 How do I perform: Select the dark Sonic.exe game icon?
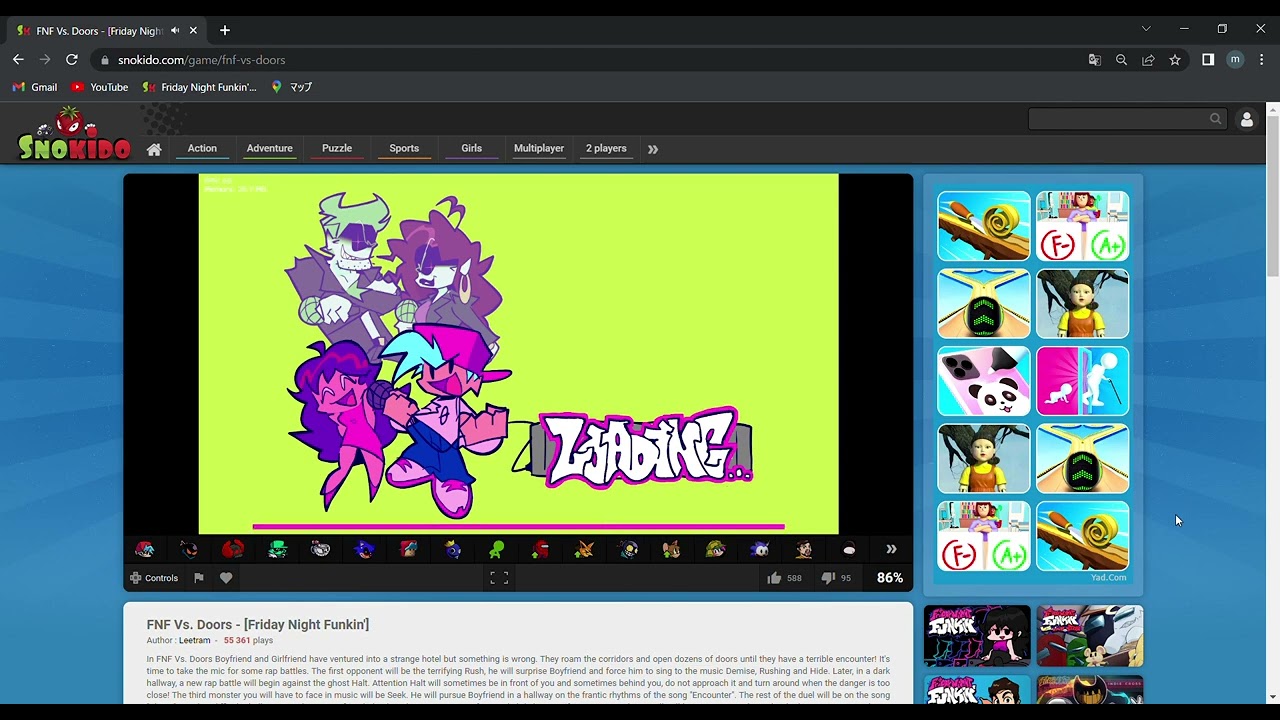click(365, 549)
